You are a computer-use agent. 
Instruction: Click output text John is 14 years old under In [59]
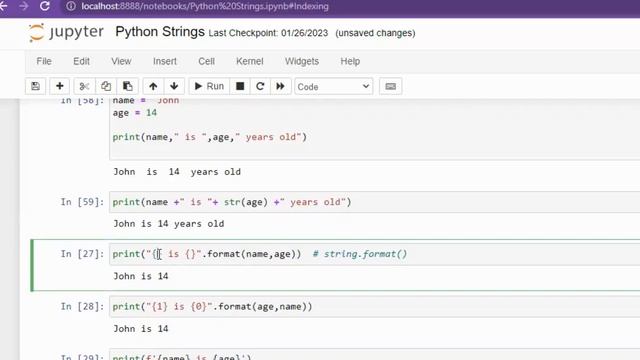click(x=169, y=224)
